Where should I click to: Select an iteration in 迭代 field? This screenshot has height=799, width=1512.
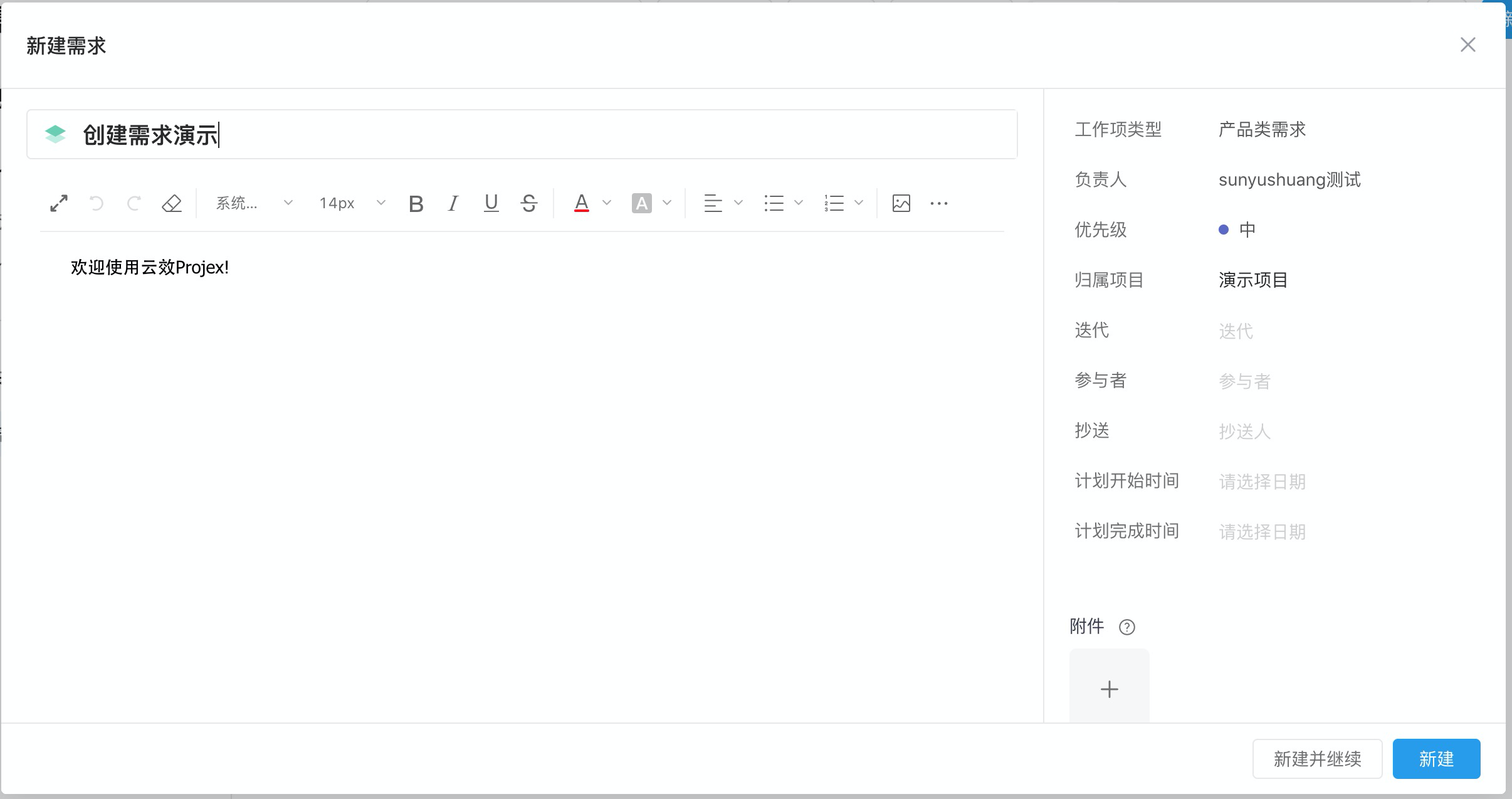point(1236,331)
